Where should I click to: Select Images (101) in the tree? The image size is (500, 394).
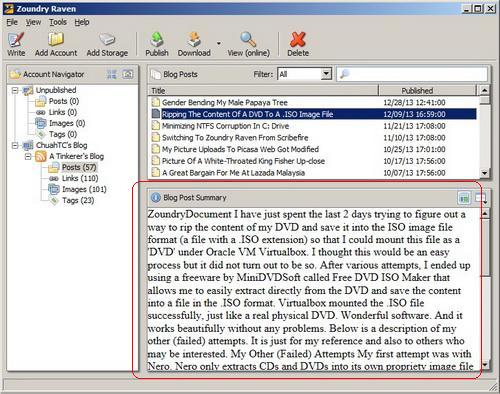(x=84, y=189)
